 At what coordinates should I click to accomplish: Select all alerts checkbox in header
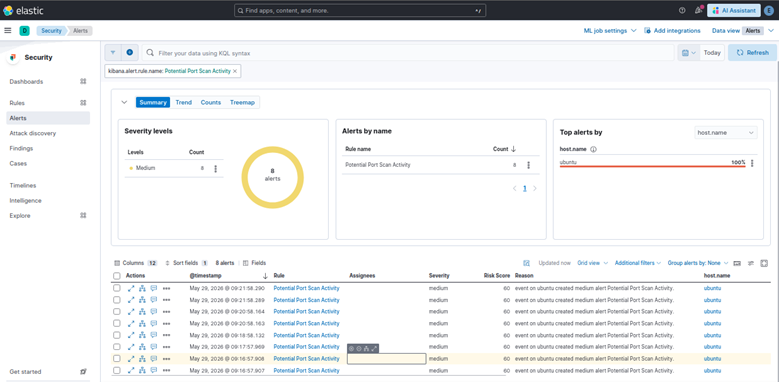pyautogui.click(x=116, y=276)
